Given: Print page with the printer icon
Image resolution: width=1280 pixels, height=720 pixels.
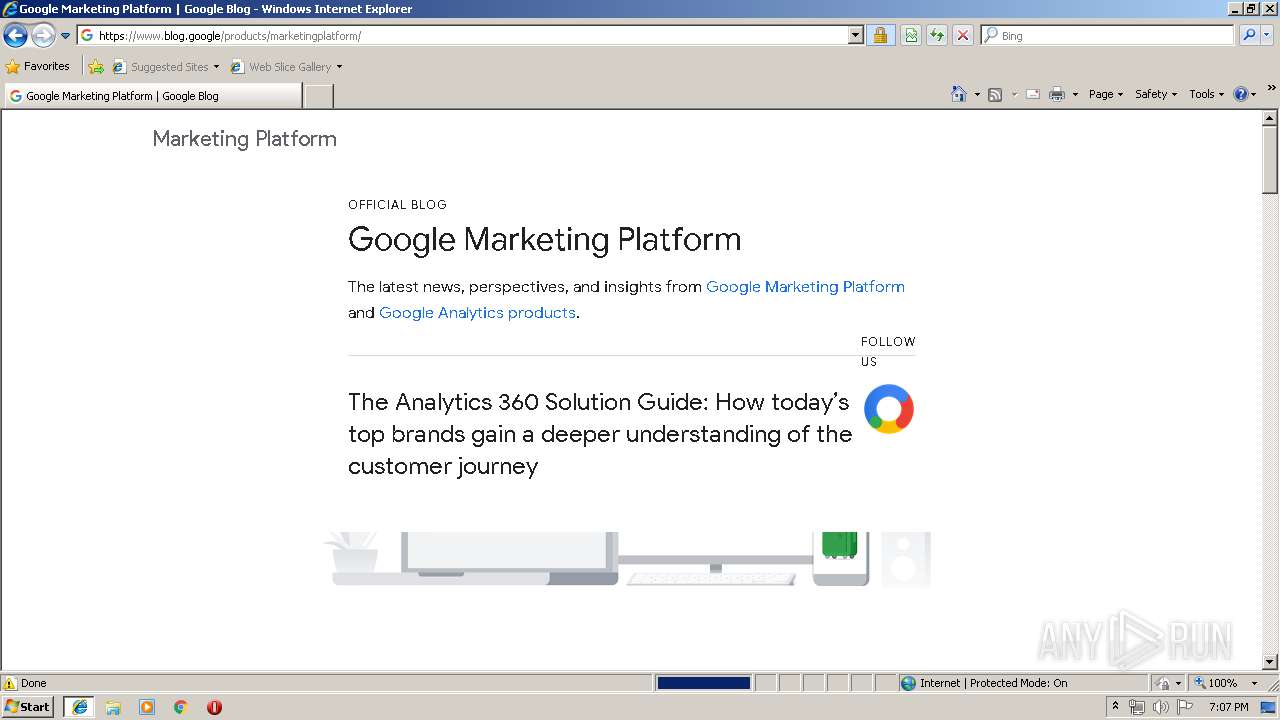Looking at the screenshot, I should (1057, 94).
